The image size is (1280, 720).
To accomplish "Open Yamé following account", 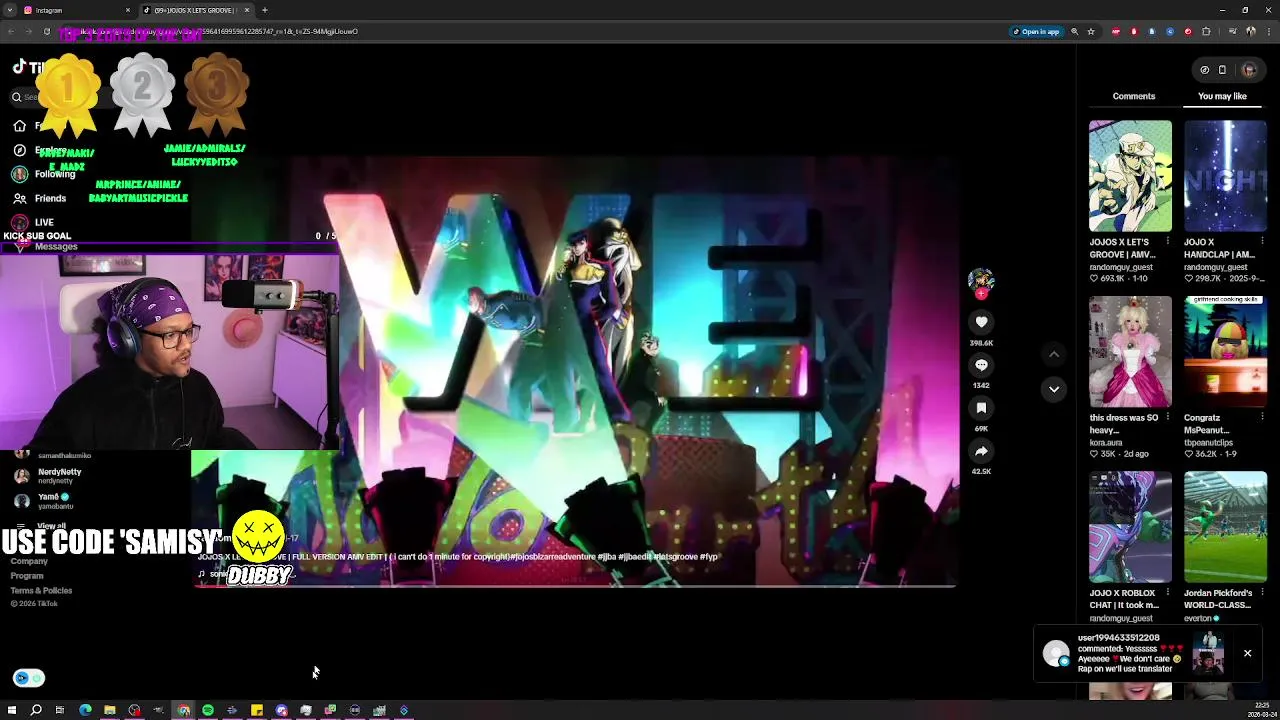I will [x=45, y=500].
